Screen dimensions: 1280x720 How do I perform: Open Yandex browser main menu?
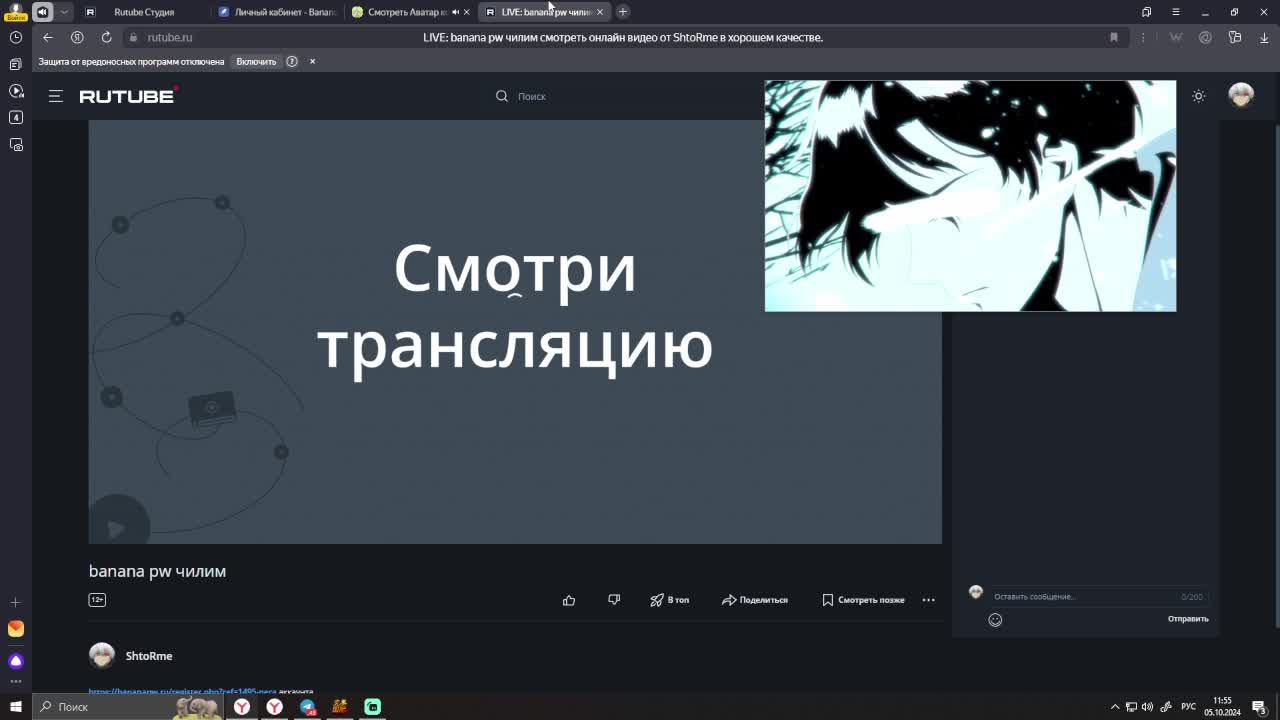pos(1176,12)
